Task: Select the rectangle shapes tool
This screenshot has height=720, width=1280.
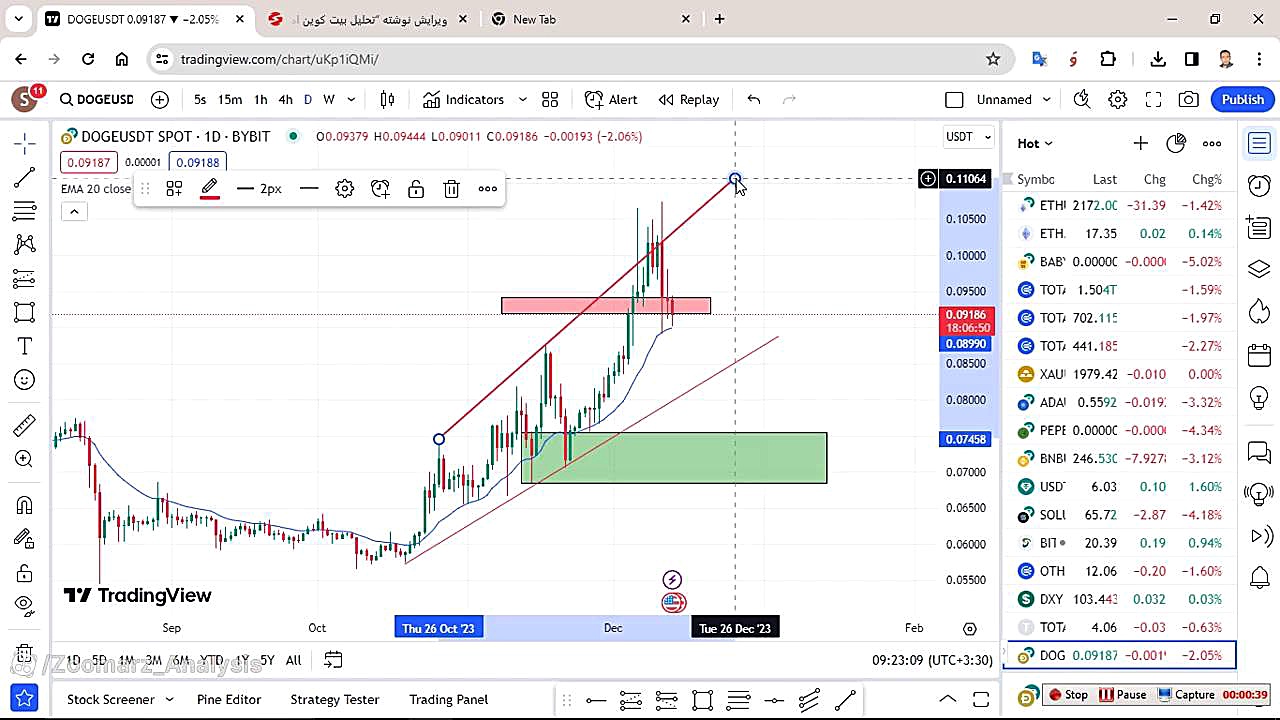Action: pyautogui.click(x=25, y=312)
